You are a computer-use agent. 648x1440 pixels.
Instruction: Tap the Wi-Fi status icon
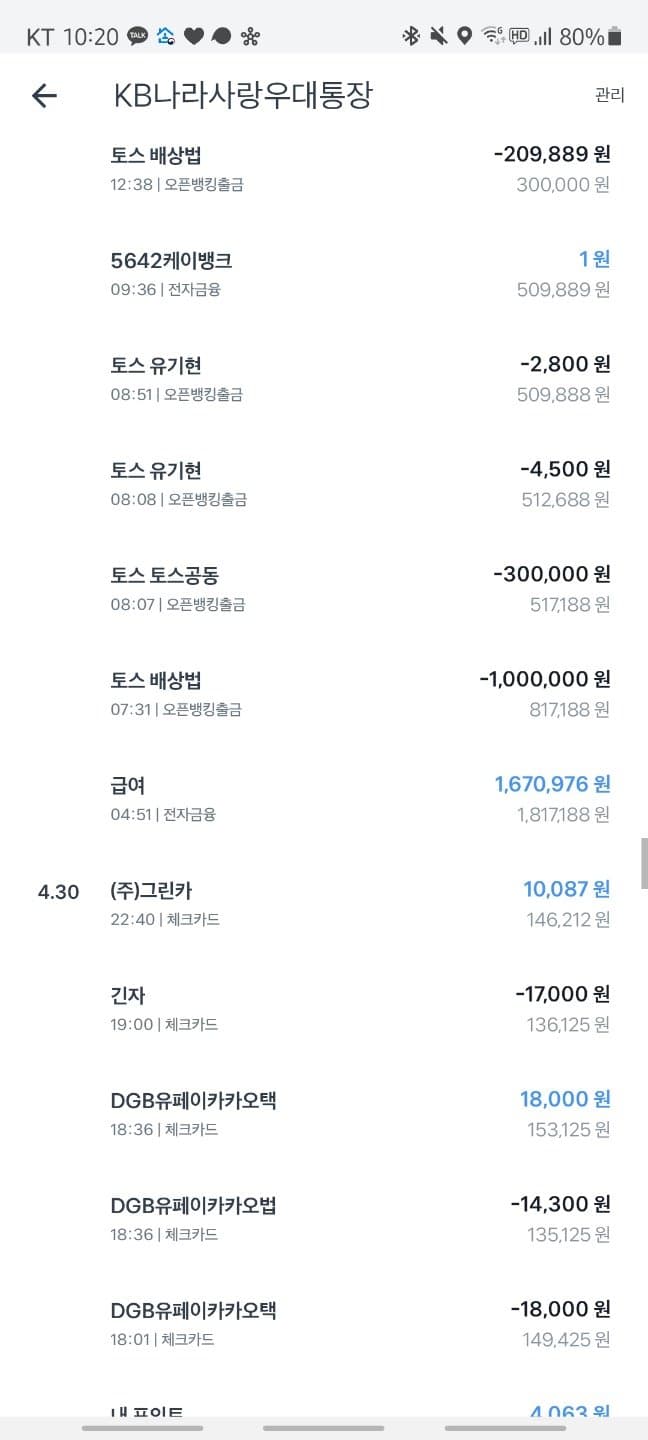click(x=492, y=37)
